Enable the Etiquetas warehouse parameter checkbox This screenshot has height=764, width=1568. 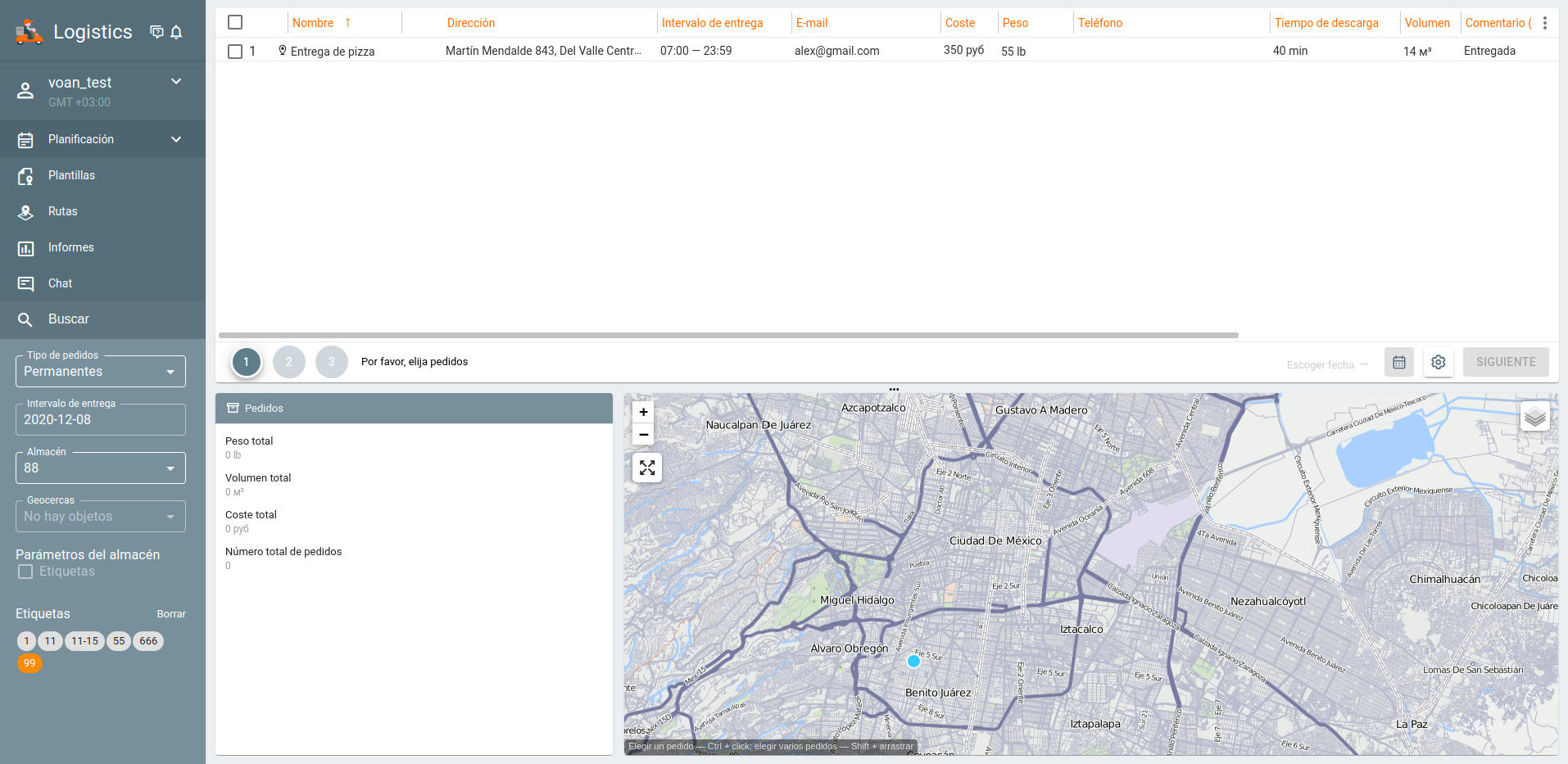[25, 572]
